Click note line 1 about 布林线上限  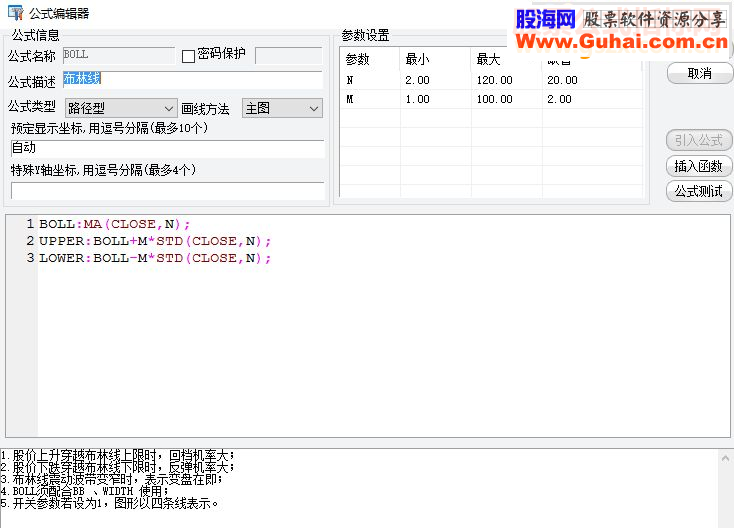[x=117, y=455]
